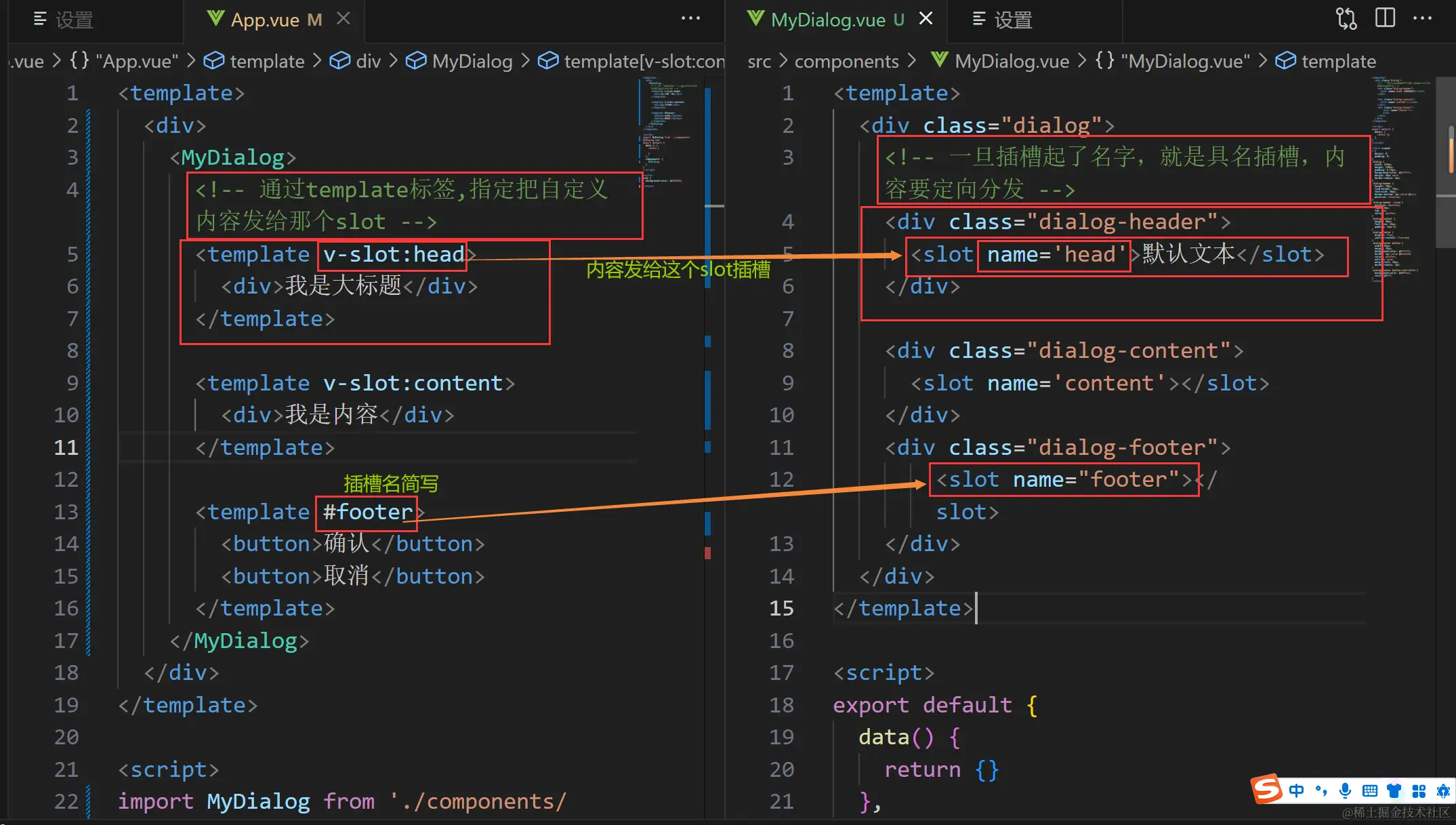Image resolution: width=1456 pixels, height=825 pixels.
Task: Click name='content' slot attribute on line 9
Action: 1077,383
